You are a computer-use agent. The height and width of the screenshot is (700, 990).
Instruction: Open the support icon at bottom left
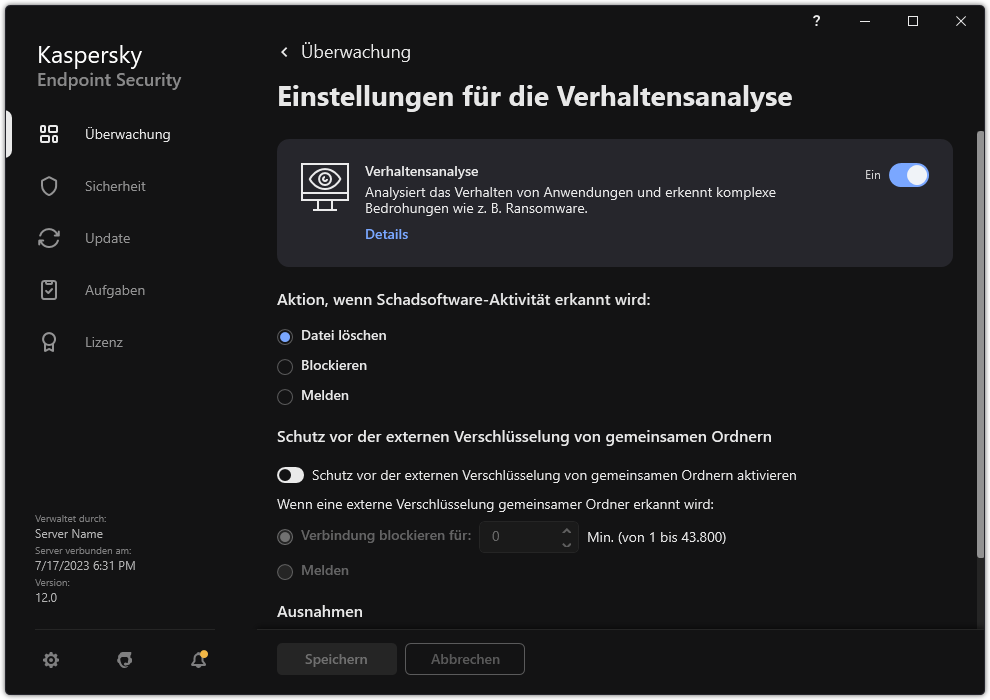(x=124, y=660)
